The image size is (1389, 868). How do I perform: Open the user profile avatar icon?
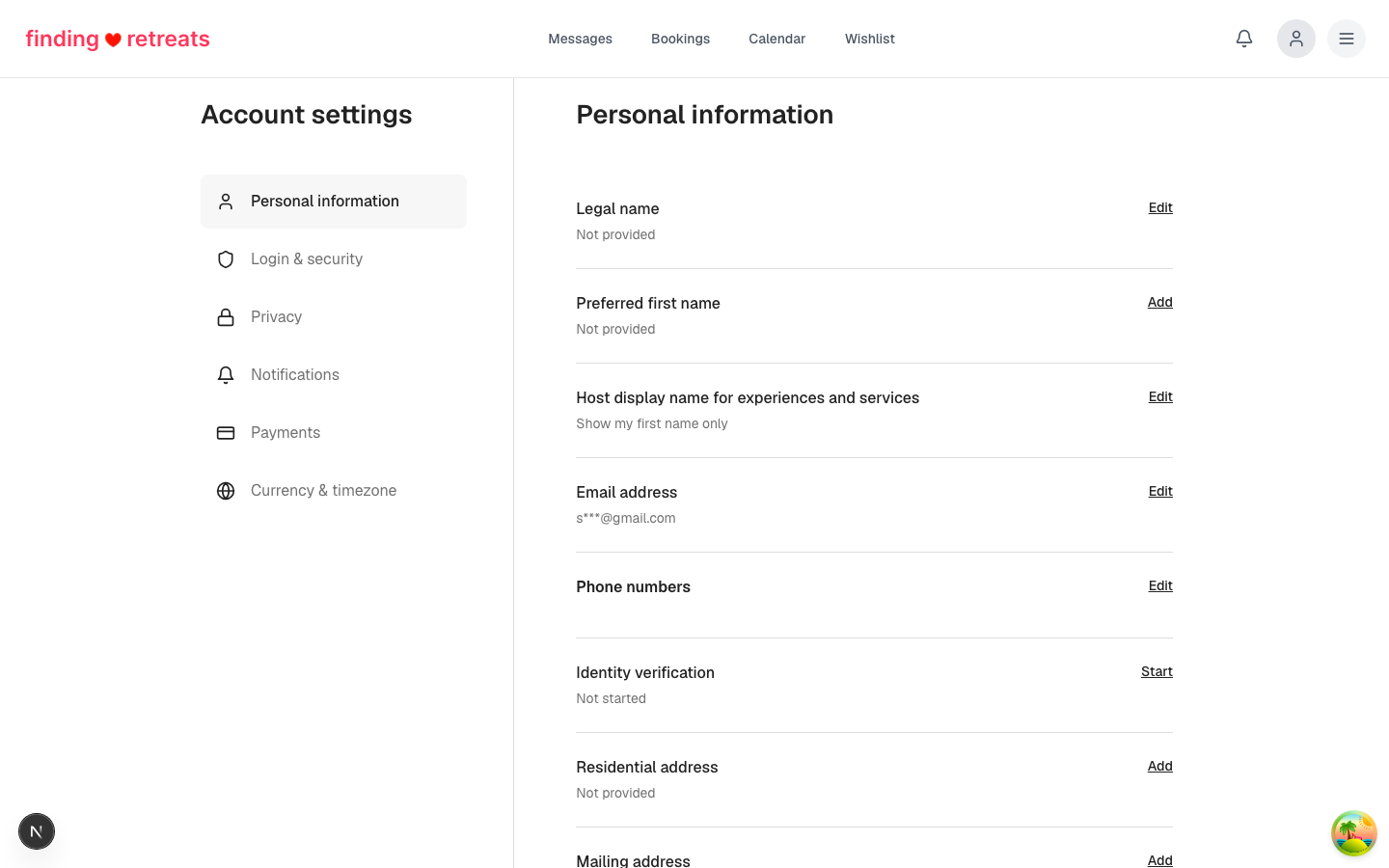pos(1296,39)
